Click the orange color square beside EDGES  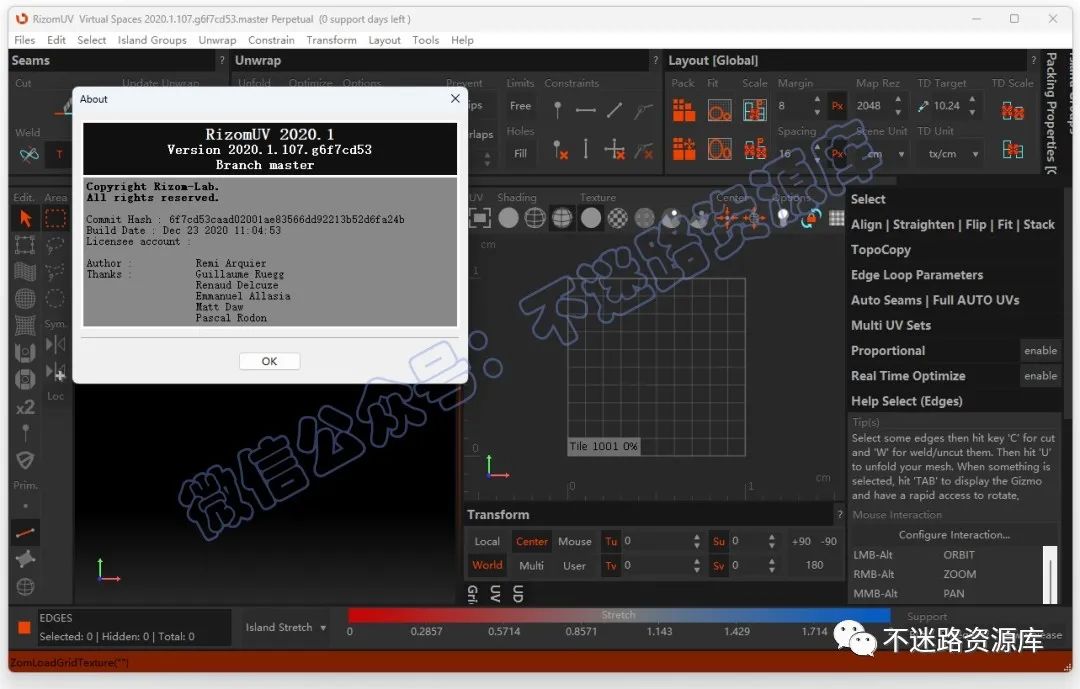(x=24, y=627)
